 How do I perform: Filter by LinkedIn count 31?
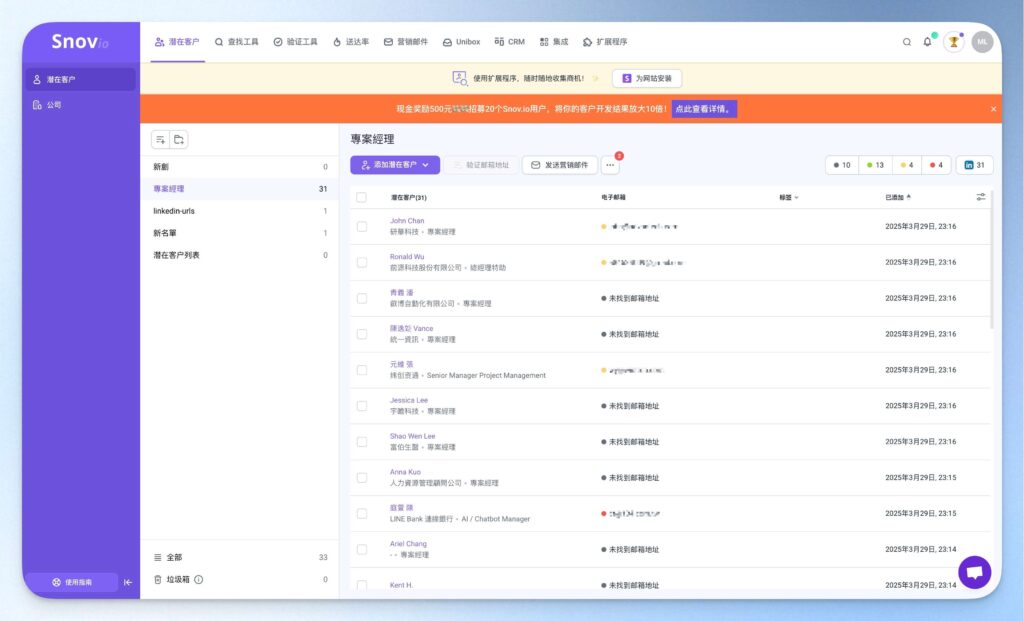coord(974,165)
